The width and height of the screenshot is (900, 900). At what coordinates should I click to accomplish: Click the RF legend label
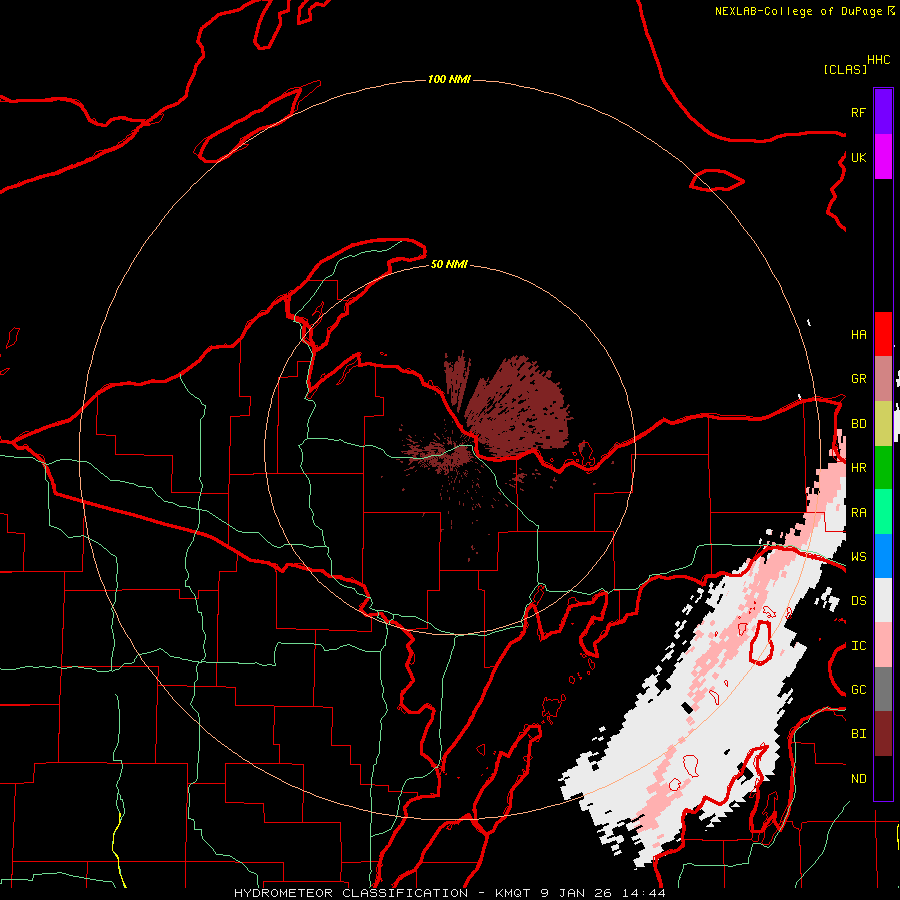pos(858,112)
